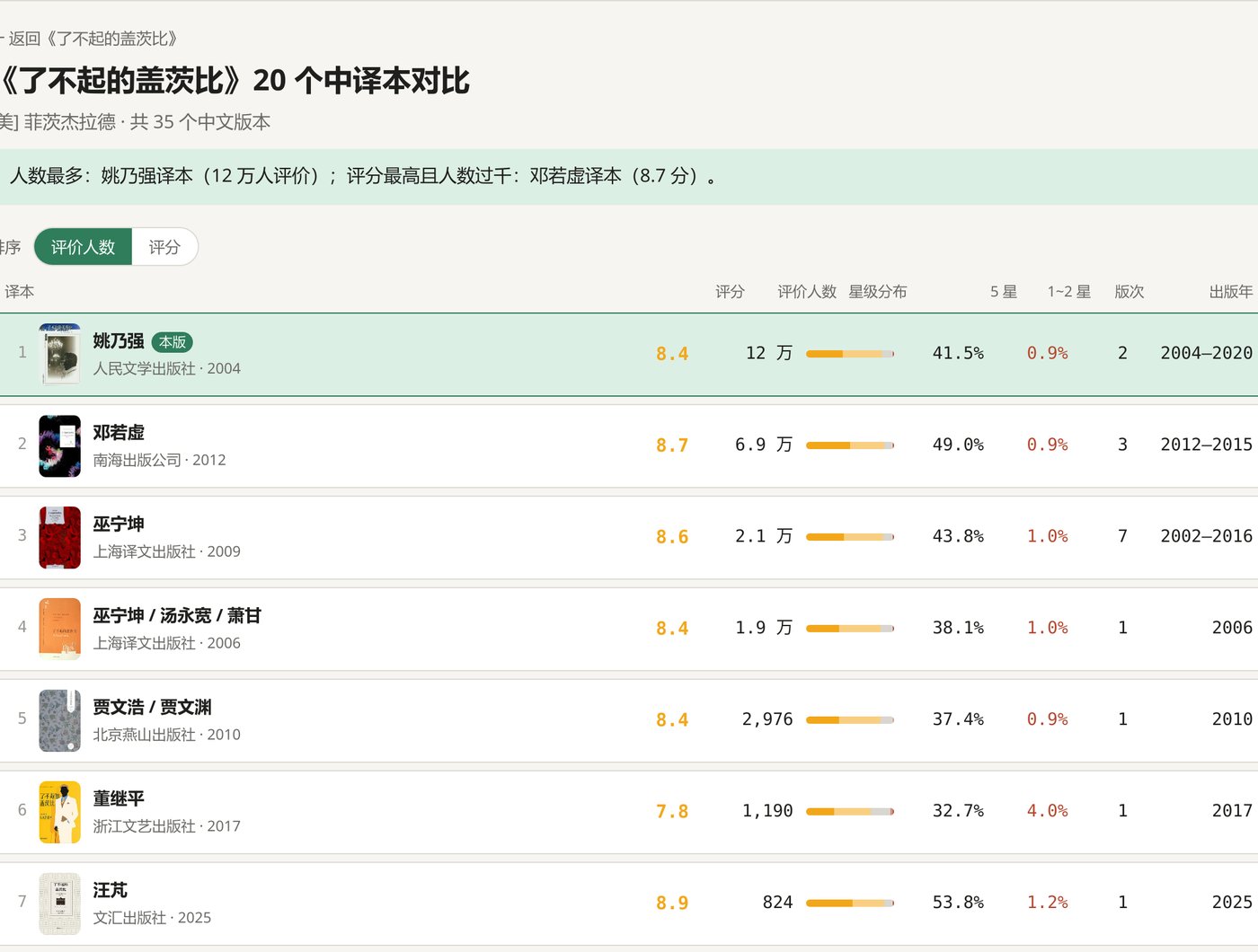Click 2,976 rating count

click(767, 719)
